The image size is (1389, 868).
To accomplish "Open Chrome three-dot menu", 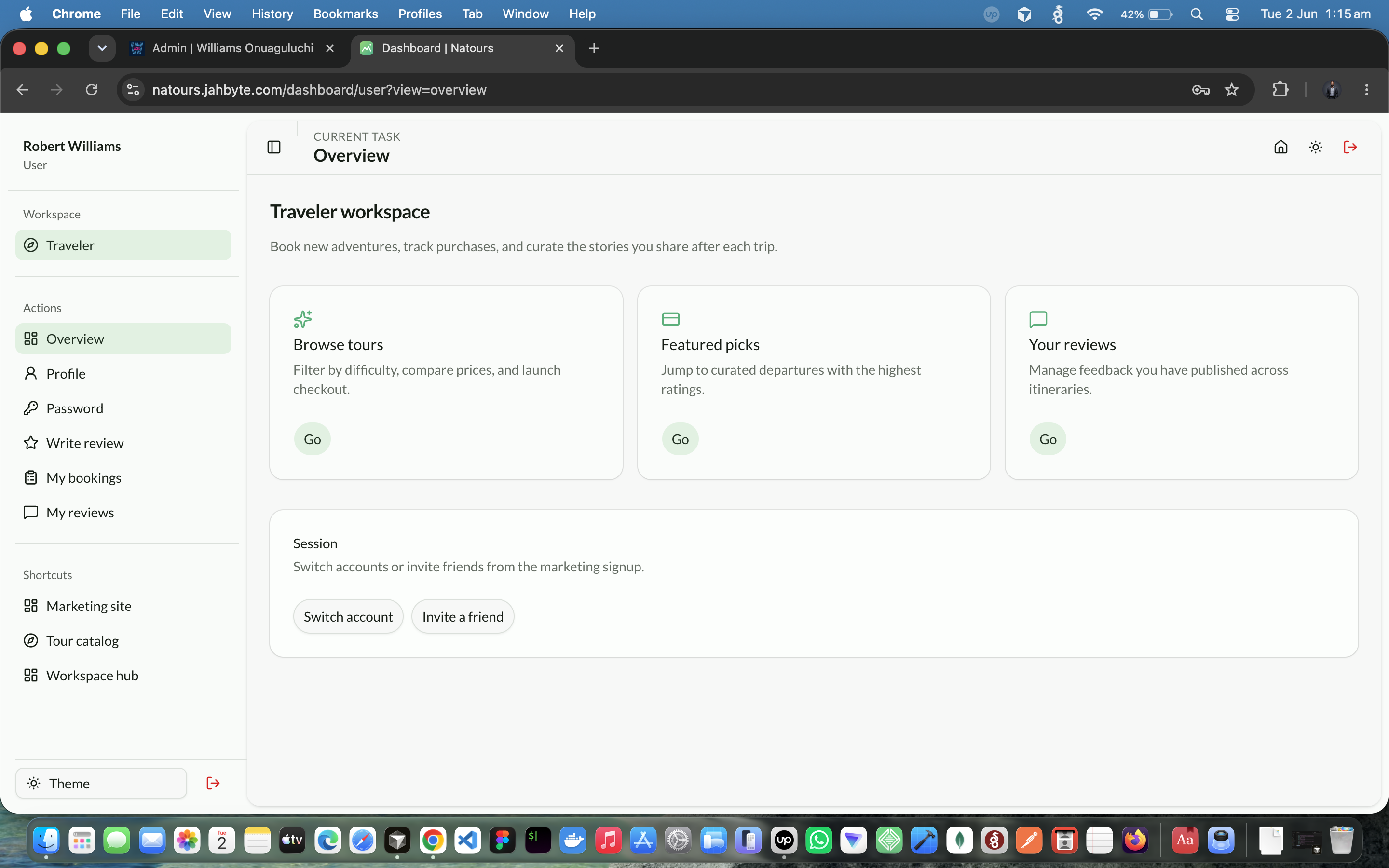I will 1367,90.
